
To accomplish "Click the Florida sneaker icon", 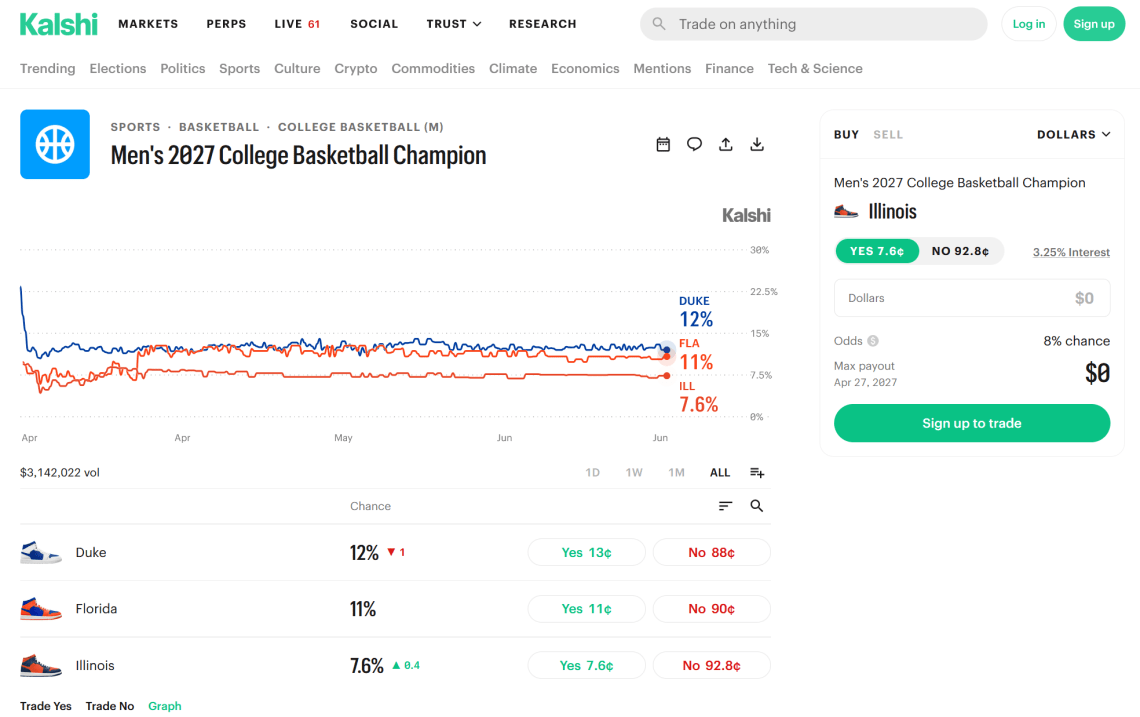I will click(41, 609).
